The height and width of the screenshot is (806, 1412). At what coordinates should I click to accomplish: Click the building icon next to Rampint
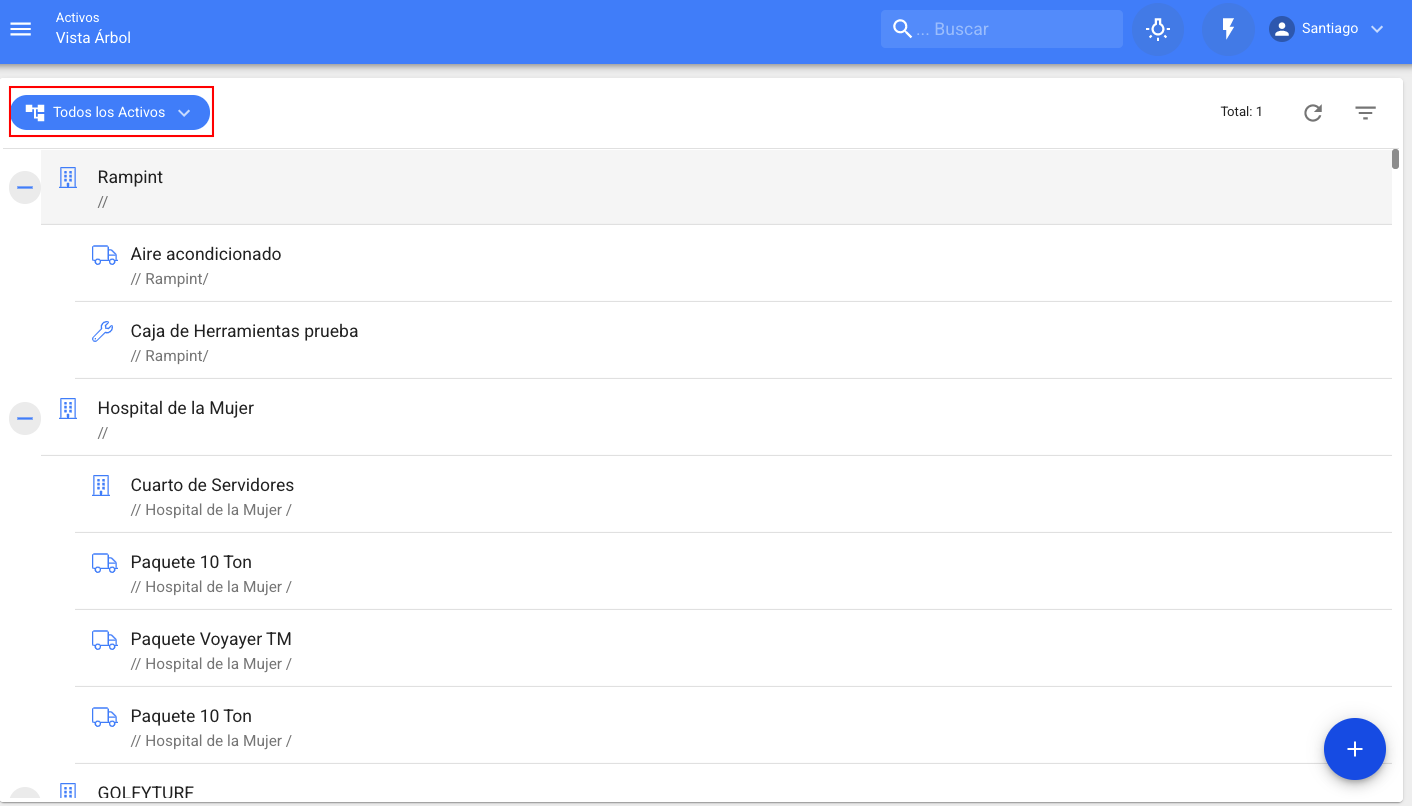coord(68,178)
